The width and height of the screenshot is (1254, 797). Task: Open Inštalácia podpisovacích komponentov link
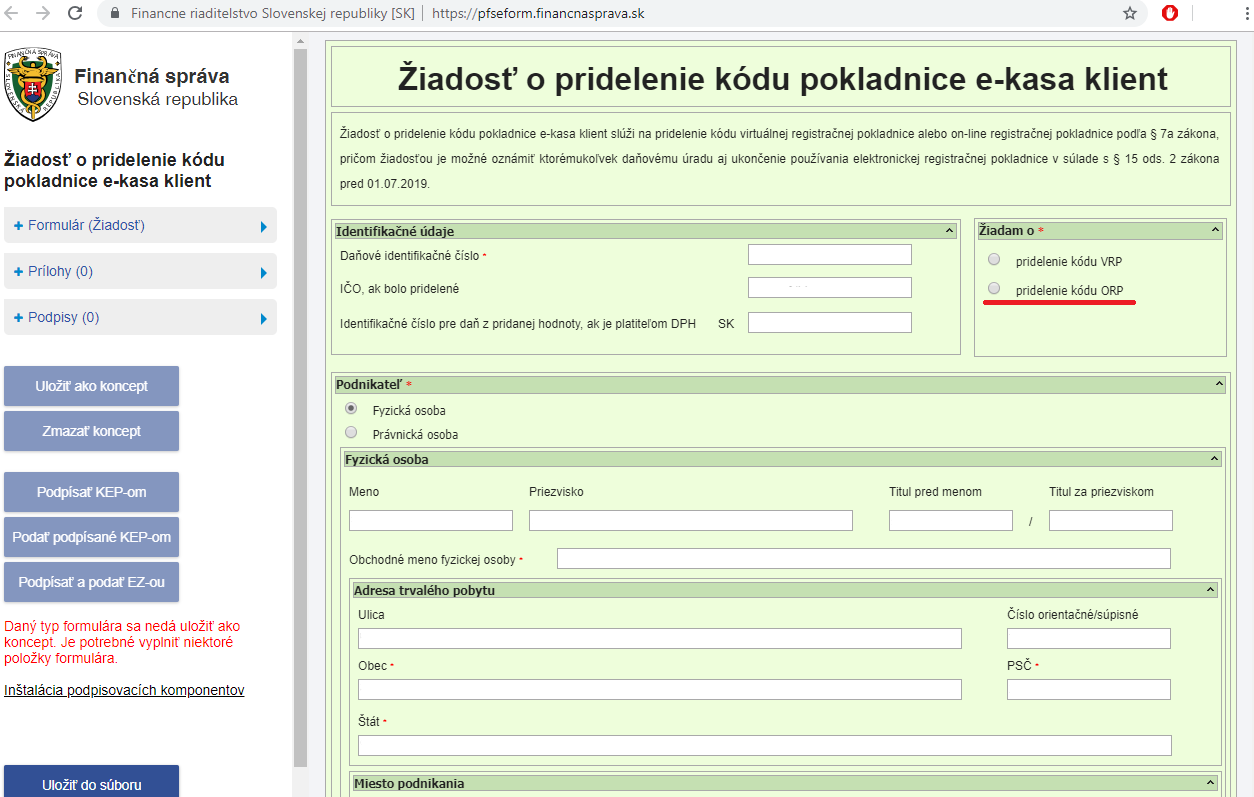pyautogui.click(x=124, y=690)
